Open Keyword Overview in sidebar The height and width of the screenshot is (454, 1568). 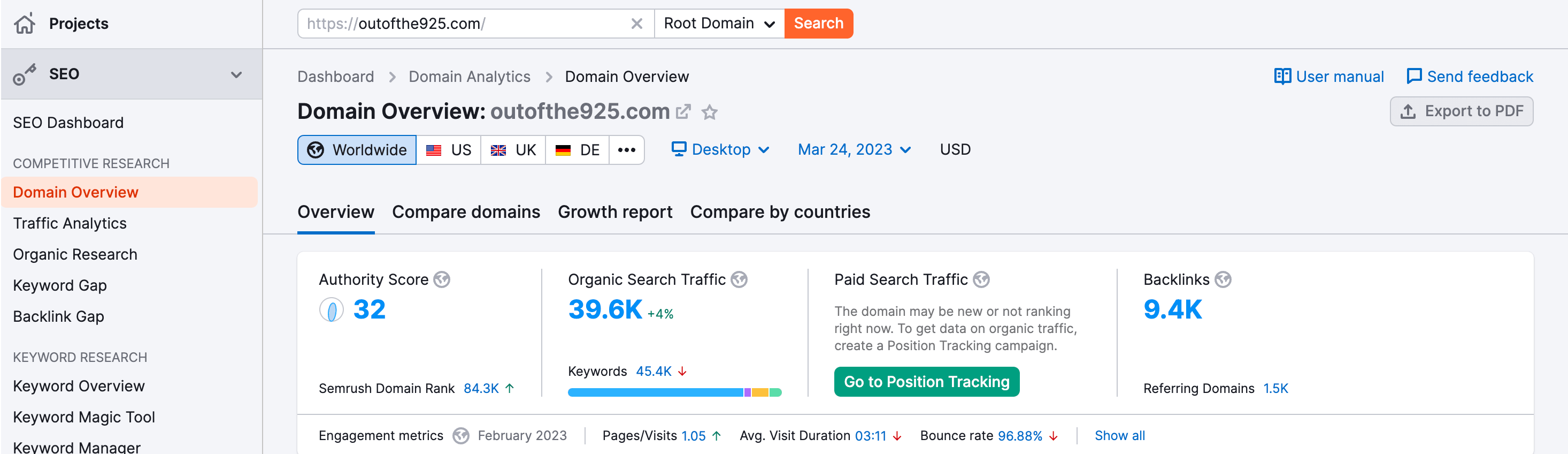79,386
